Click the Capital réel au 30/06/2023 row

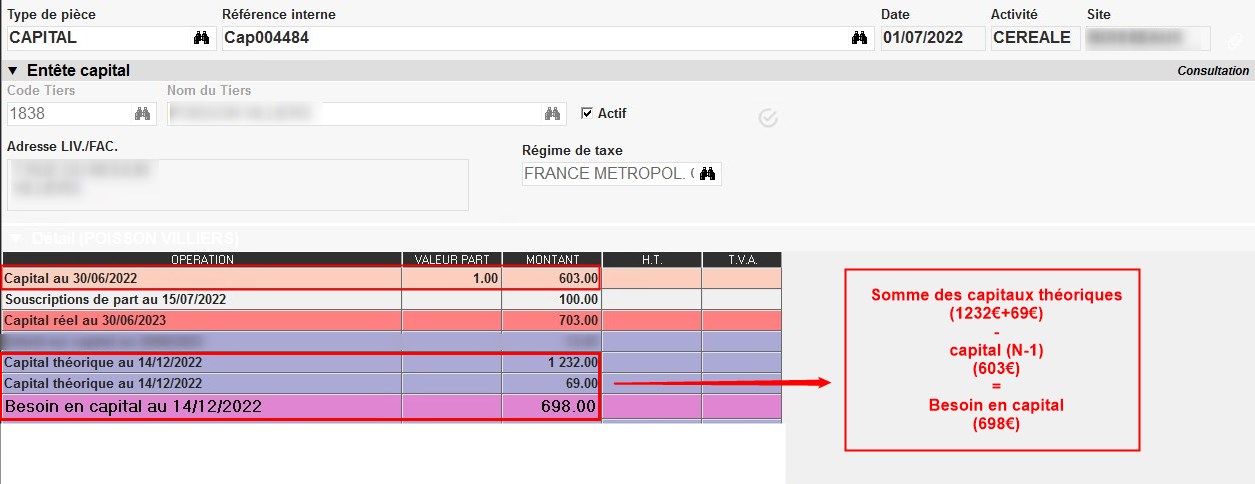[200, 320]
